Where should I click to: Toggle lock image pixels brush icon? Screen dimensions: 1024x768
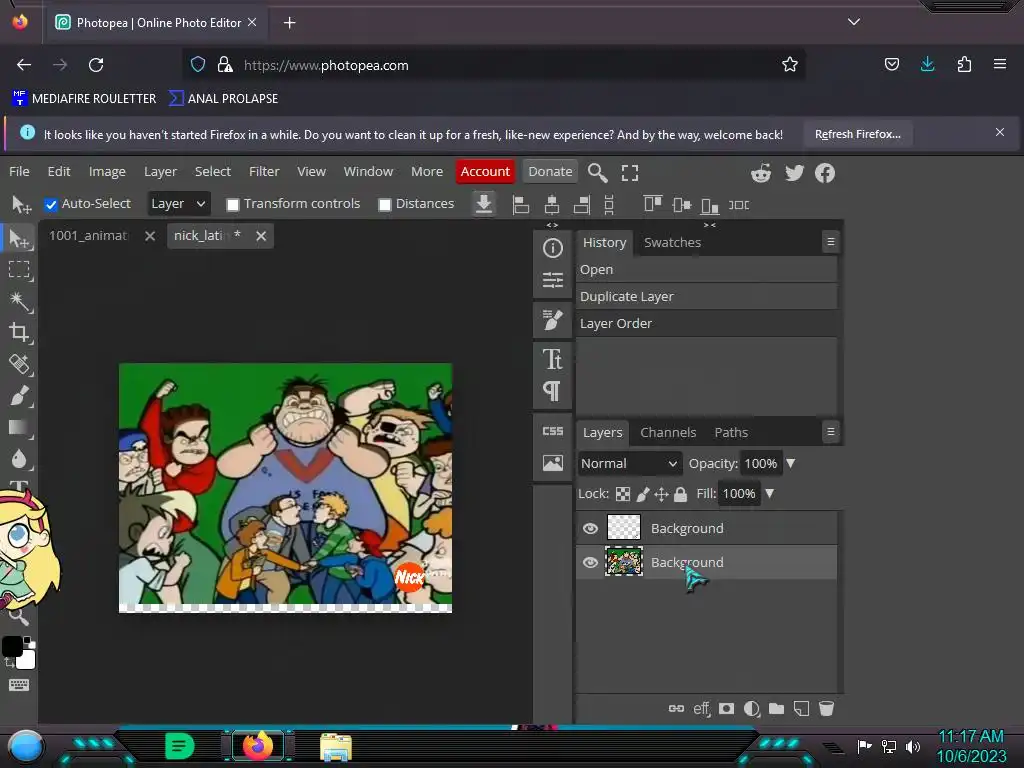[643, 494]
